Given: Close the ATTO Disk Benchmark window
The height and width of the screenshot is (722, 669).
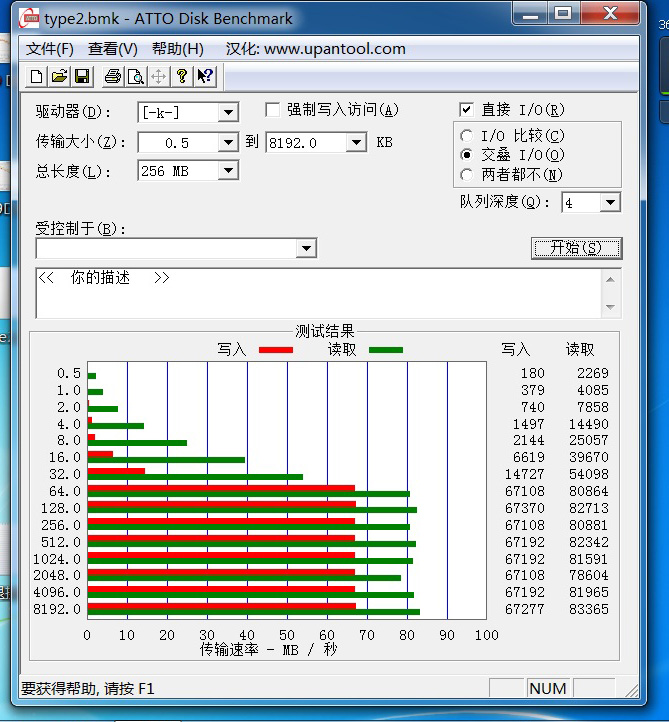Looking at the screenshot, I should click(611, 13).
